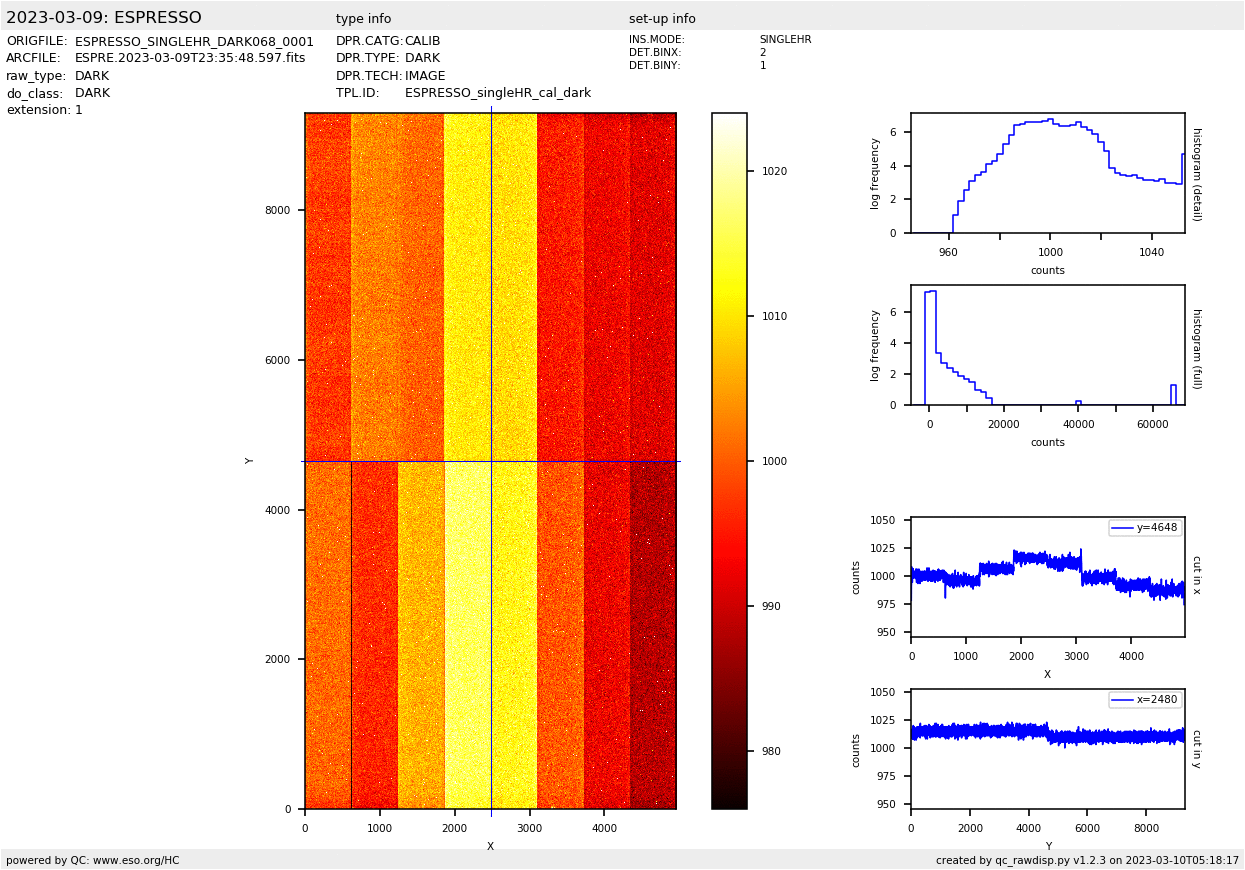1245x870 pixels.
Task: Select the TPL.ID value ESPRESSO_singleHR_cal_dark
Action: coord(497,93)
